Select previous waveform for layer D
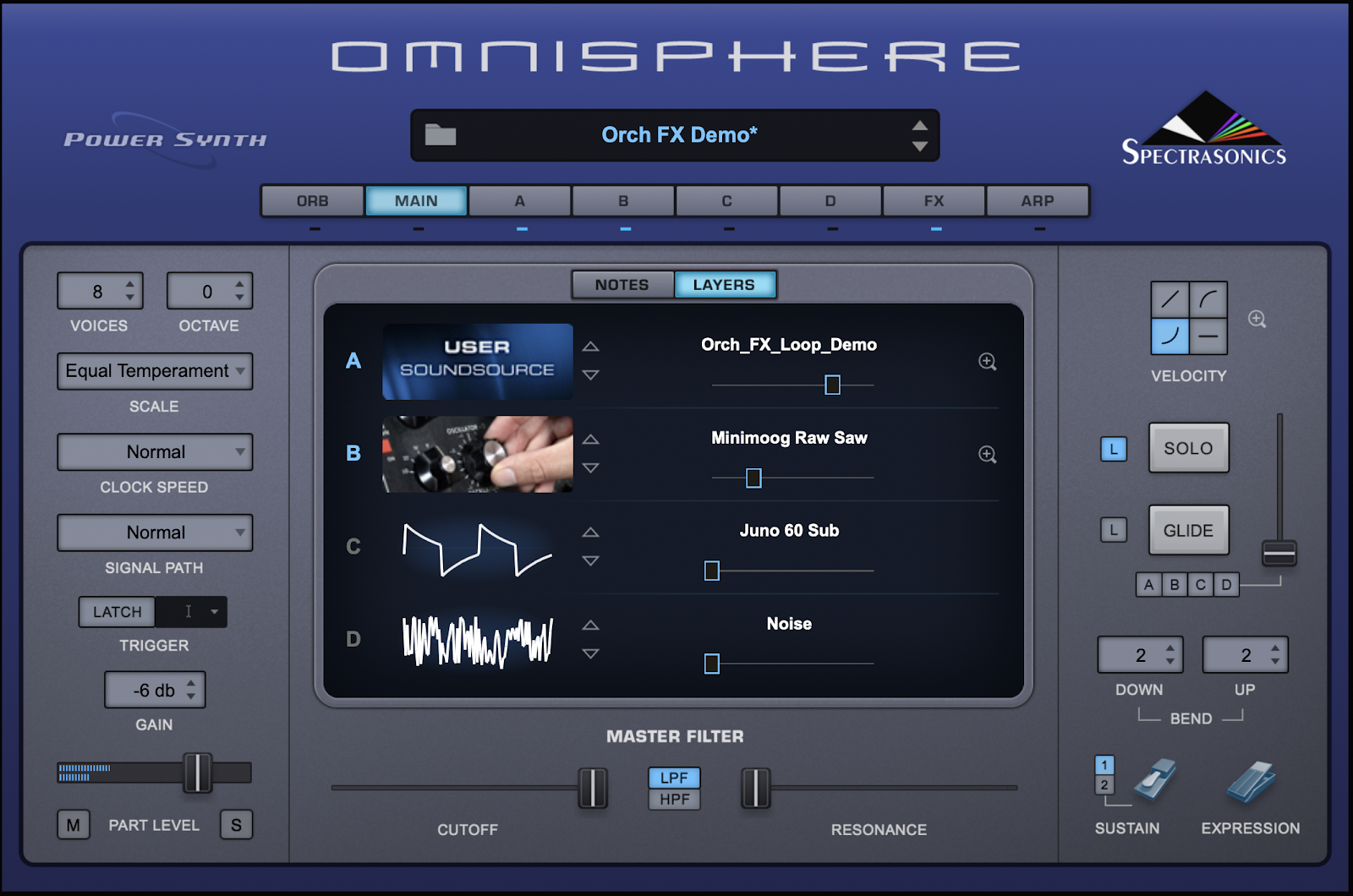 tap(590, 626)
